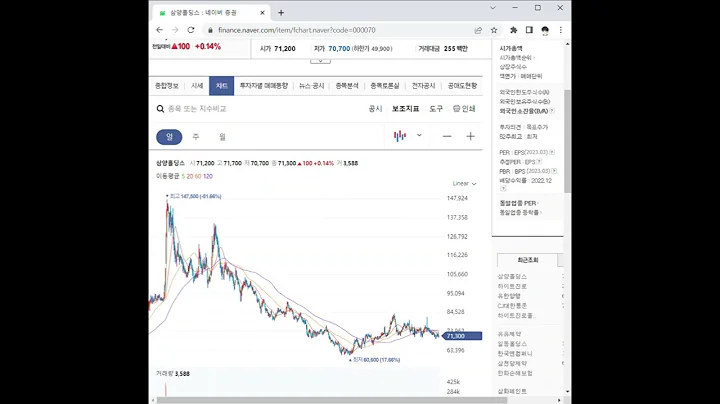Open 하이트진로 in recent list

click(x=512, y=286)
